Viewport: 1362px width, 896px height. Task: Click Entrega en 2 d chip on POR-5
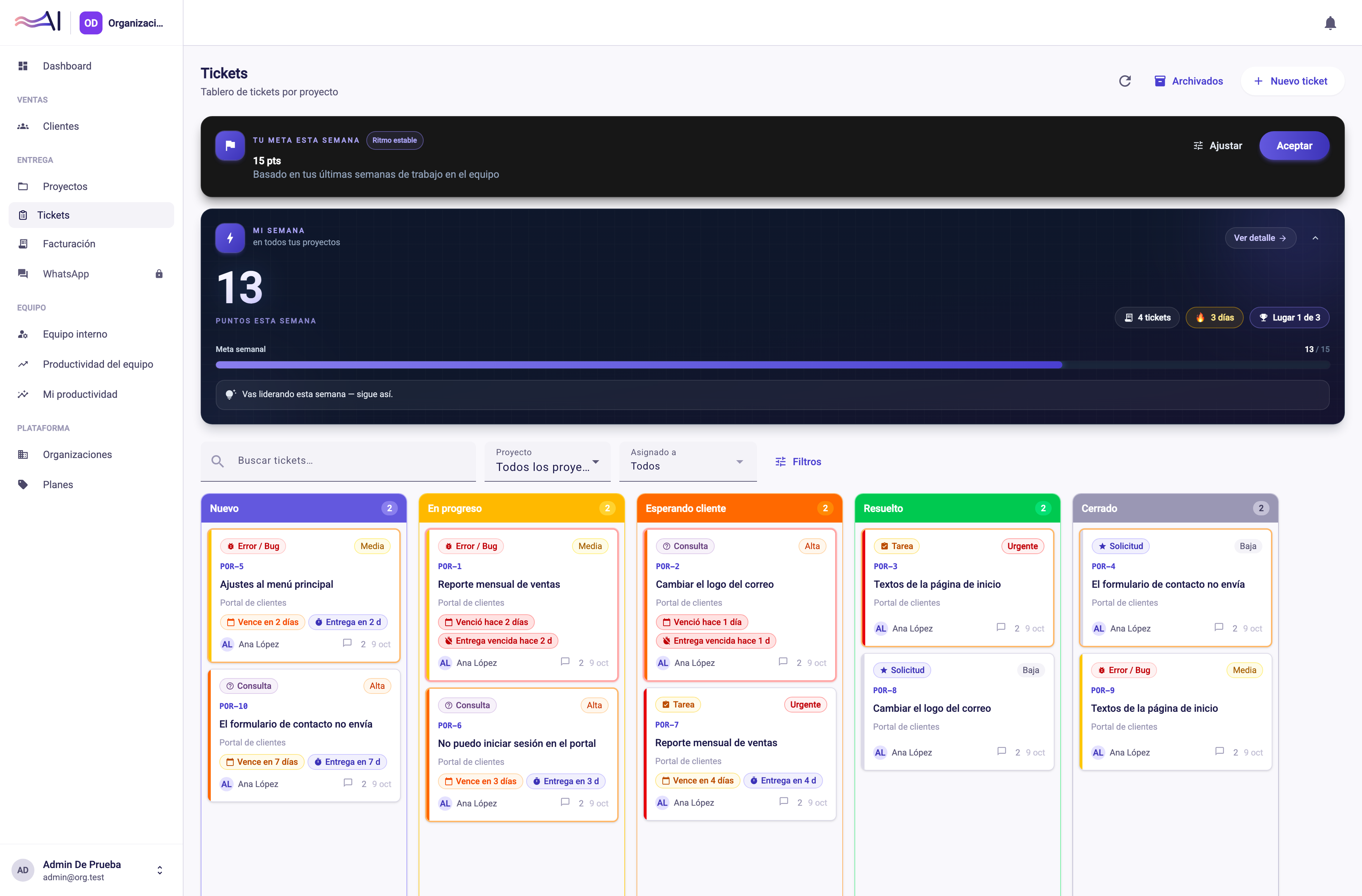(348, 622)
